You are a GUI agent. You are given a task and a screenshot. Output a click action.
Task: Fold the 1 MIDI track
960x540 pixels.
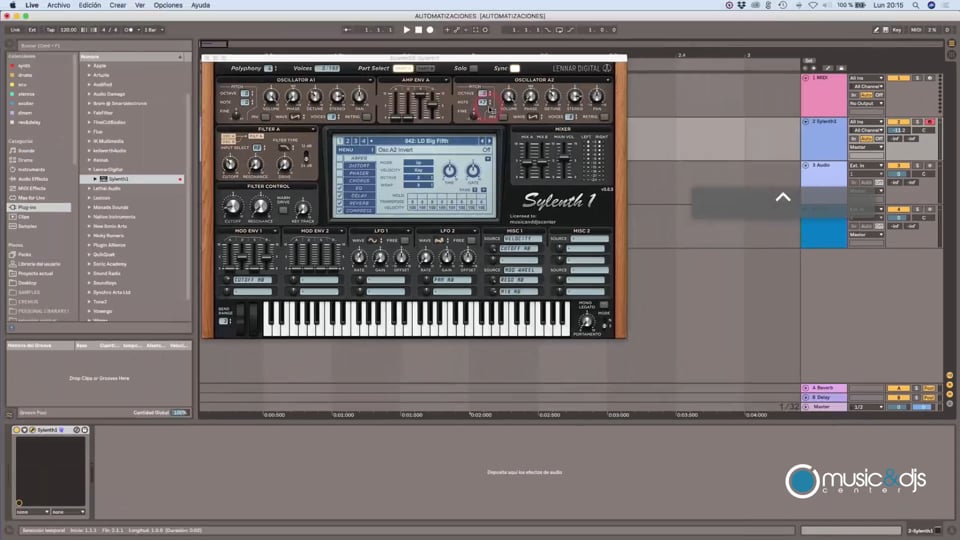pyautogui.click(x=806, y=78)
